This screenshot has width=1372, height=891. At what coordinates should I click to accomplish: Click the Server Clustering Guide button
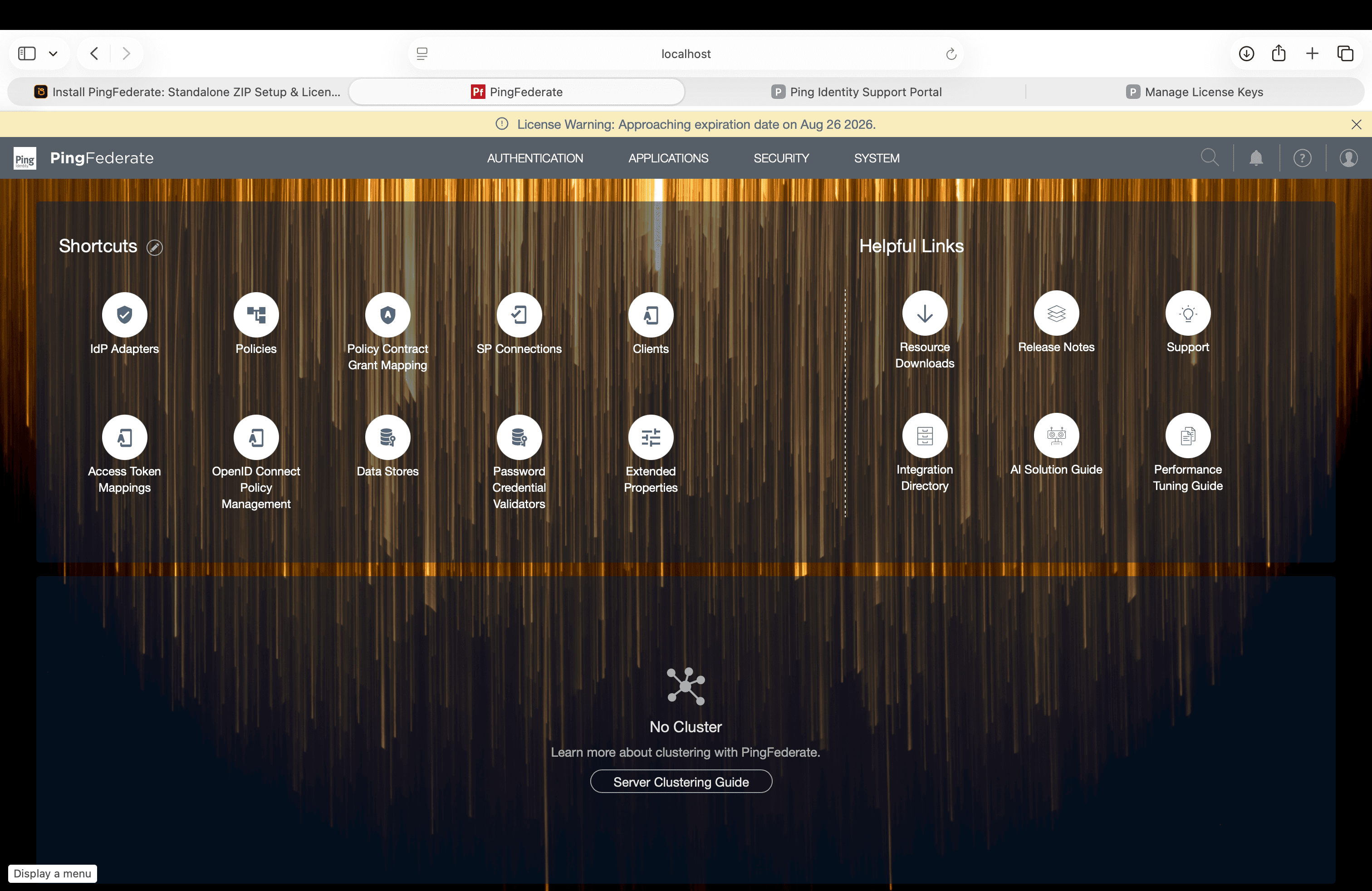tap(681, 782)
